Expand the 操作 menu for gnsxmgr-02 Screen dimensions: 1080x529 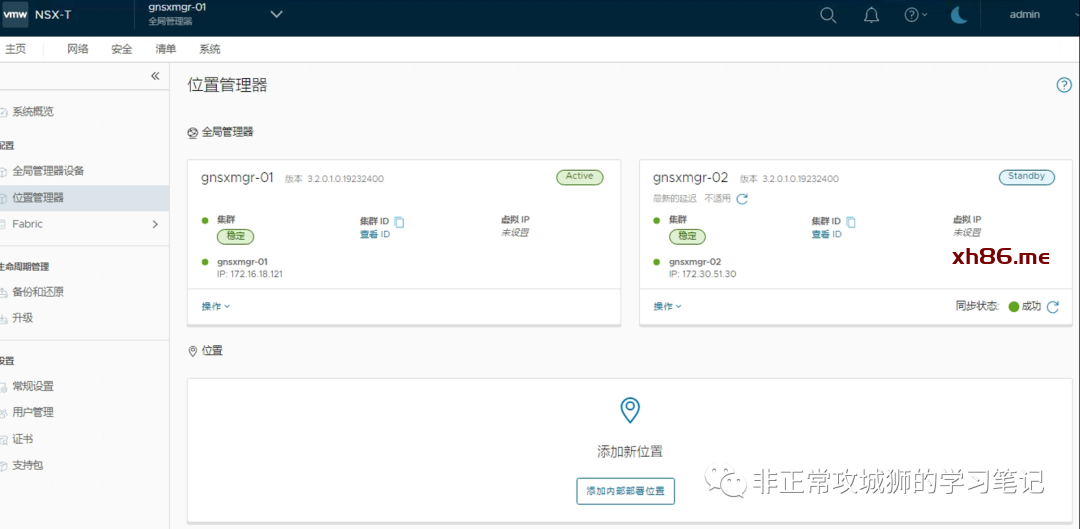click(667, 306)
